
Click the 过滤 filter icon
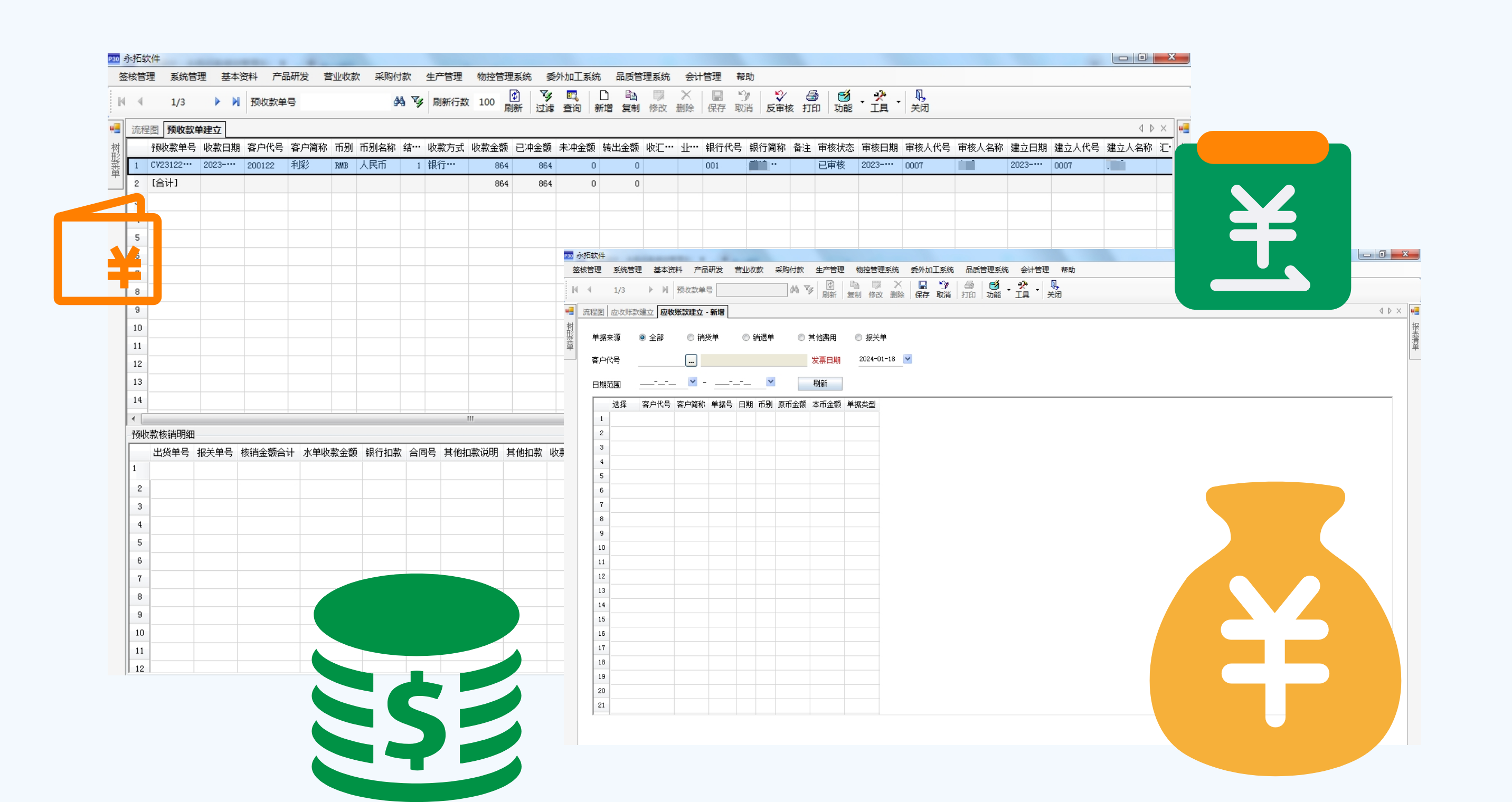click(545, 100)
